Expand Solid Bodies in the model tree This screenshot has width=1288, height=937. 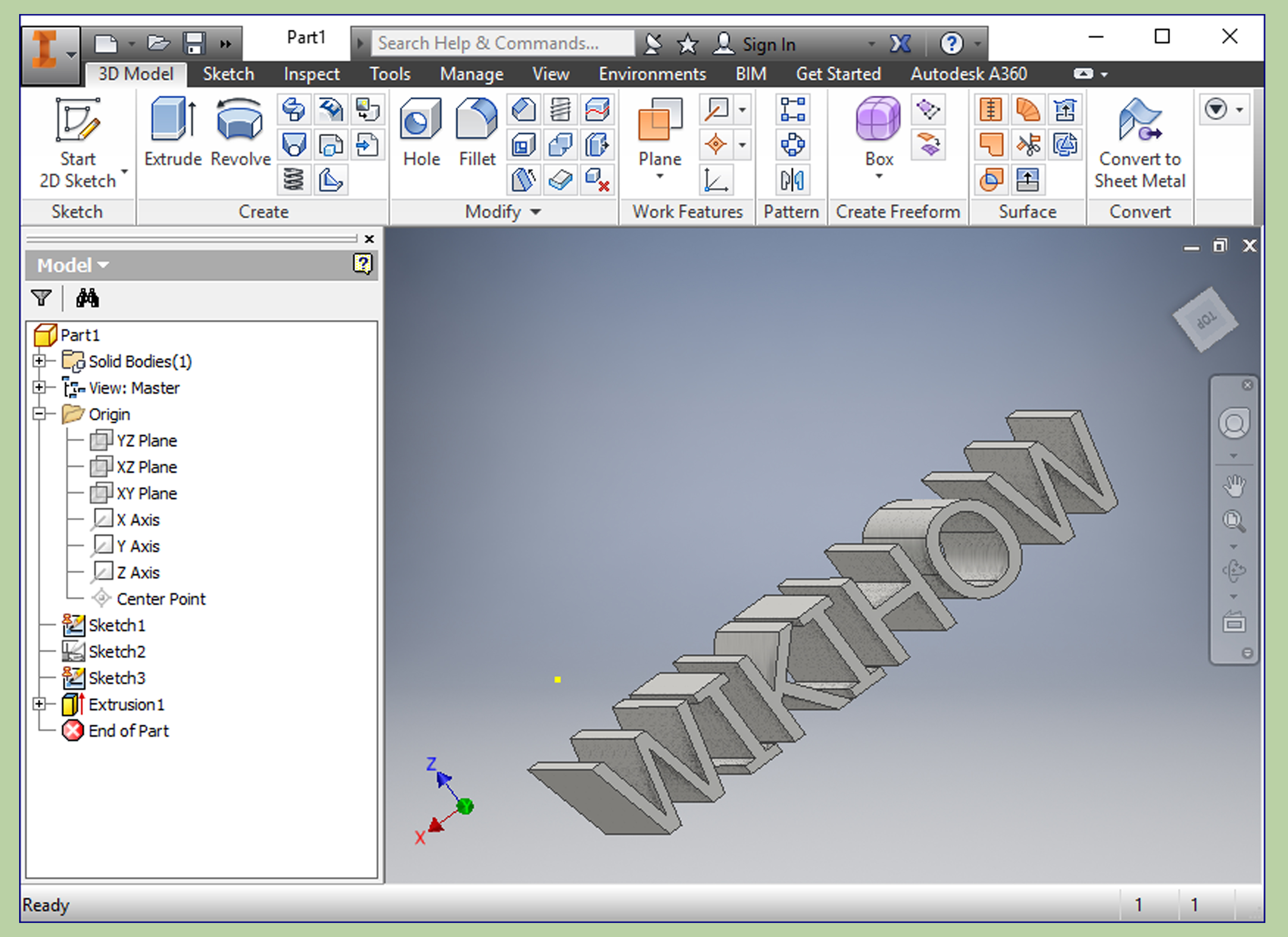[40, 361]
